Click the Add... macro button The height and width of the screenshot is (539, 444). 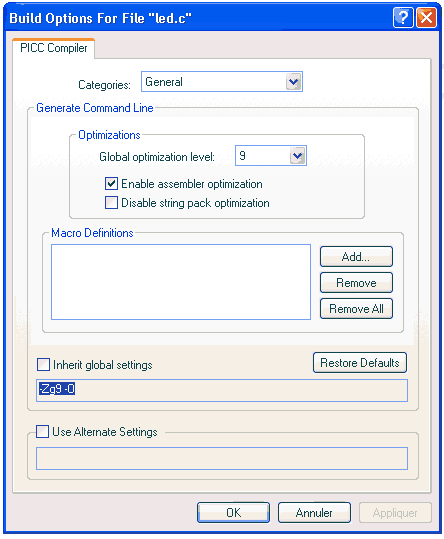pyautogui.click(x=356, y=256)
